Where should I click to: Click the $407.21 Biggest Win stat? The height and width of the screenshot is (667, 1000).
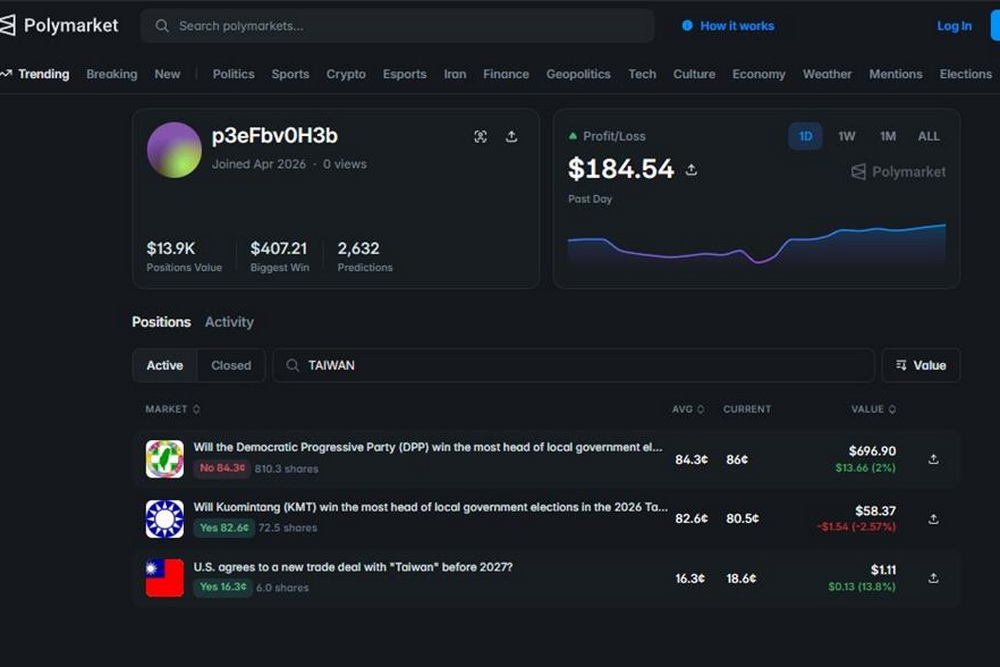[x=279, y=256]
